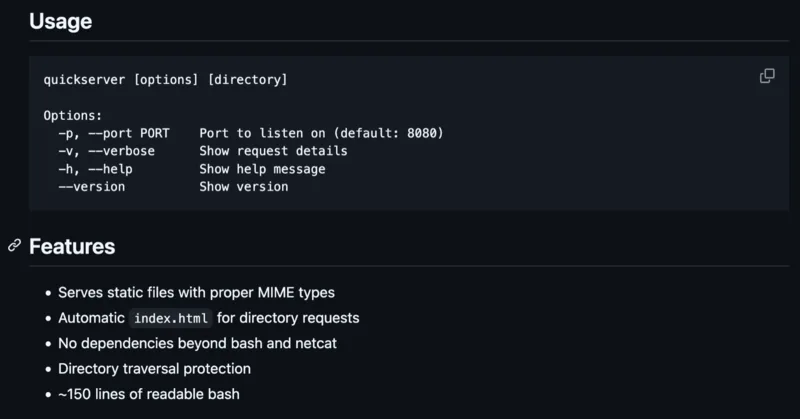Click 'Port to listen on (default: 8080)' description

[321, 133]
